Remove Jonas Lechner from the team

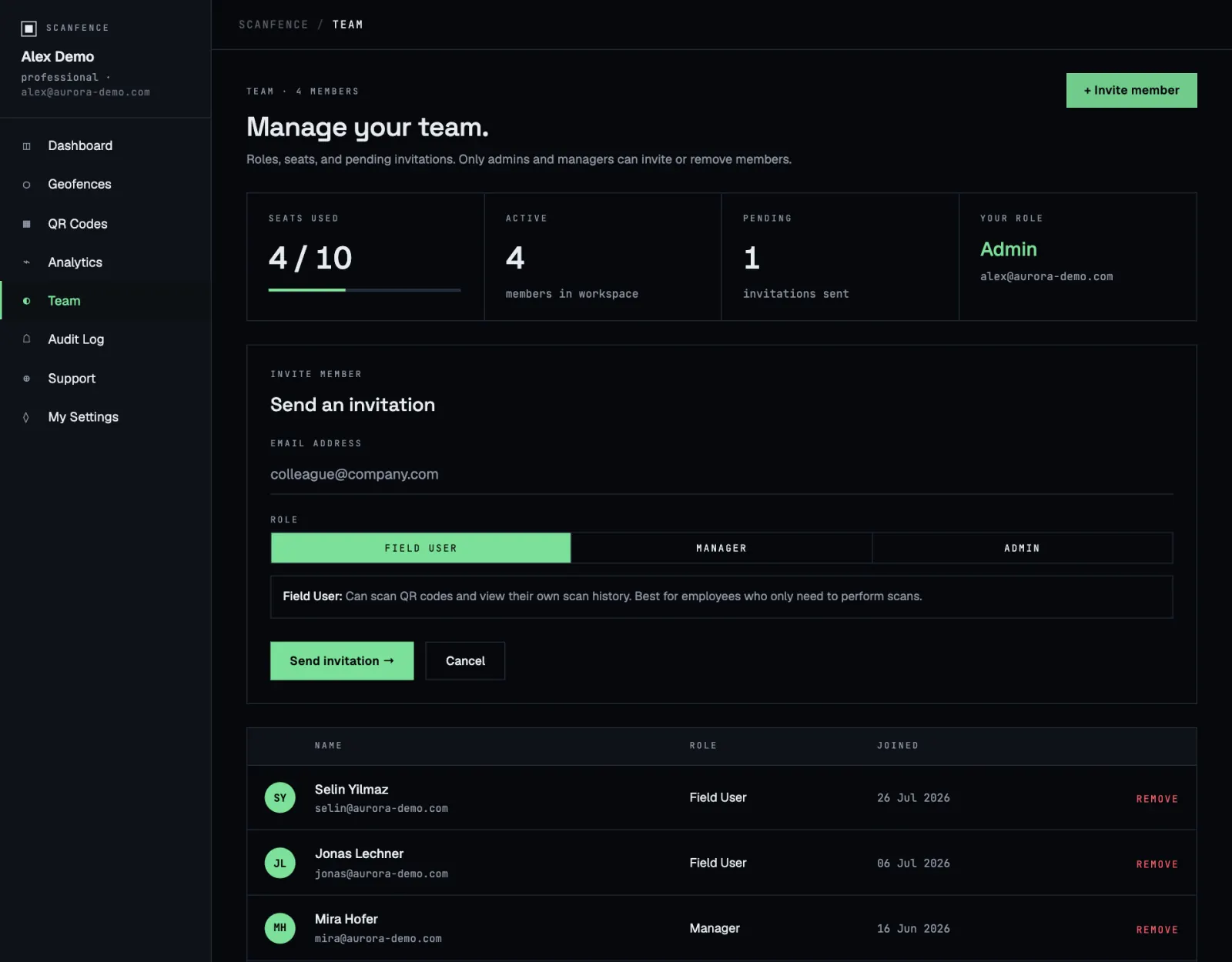[x=1157, y=864]
